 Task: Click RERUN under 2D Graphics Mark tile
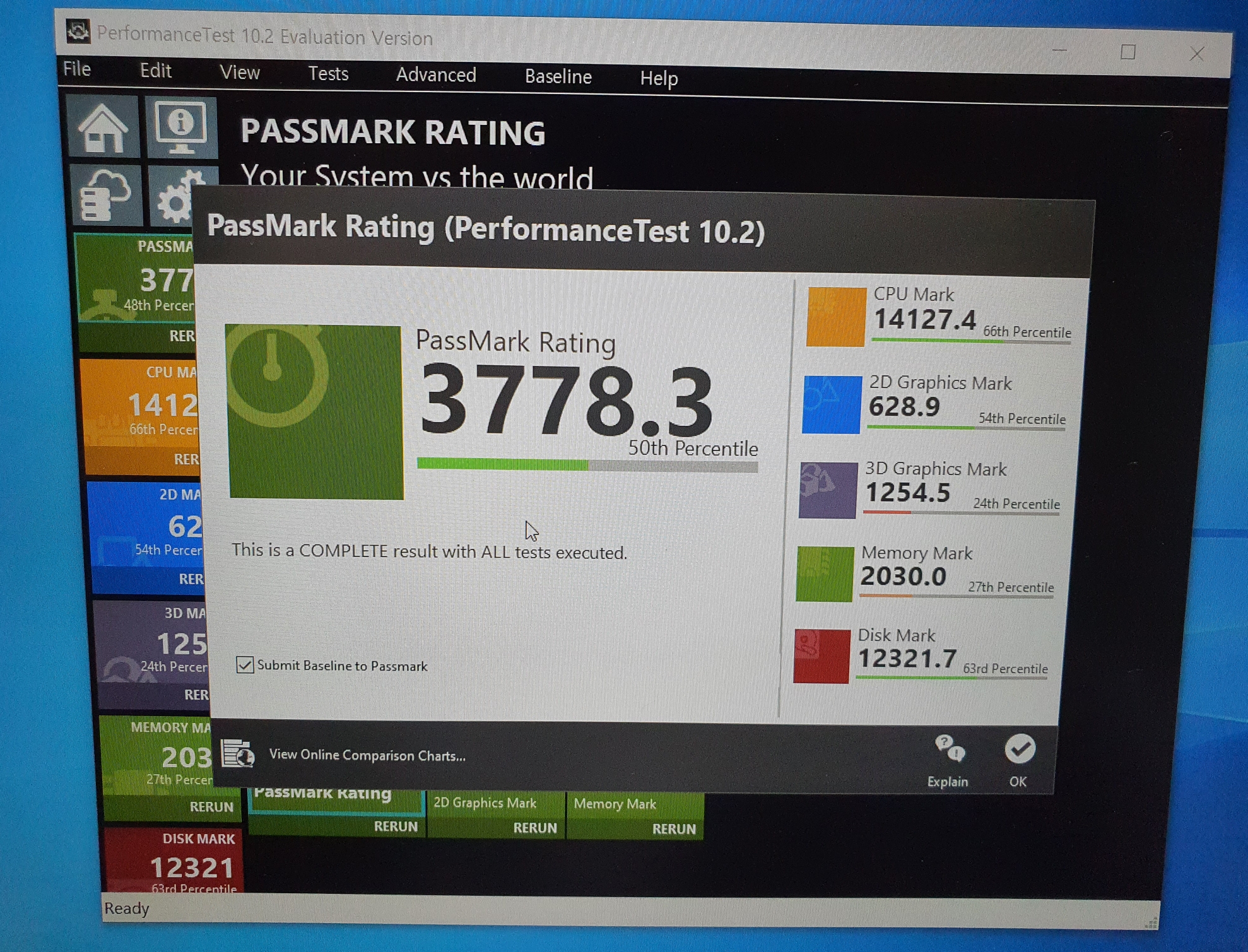(x=534, y=828)
